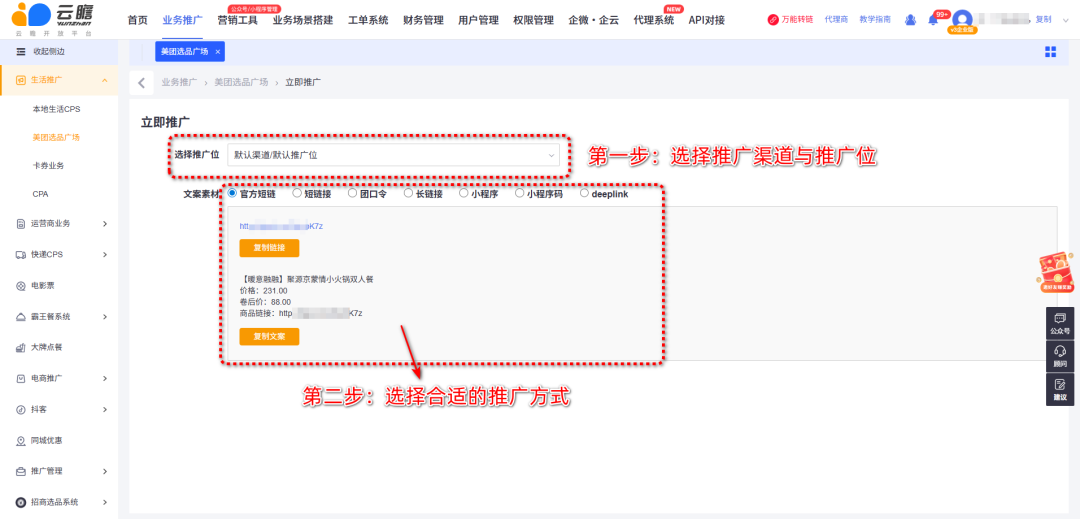1080x519 pixels.
Task: Expand the 霸王餐系统 chevron
Action: point(105,317)
